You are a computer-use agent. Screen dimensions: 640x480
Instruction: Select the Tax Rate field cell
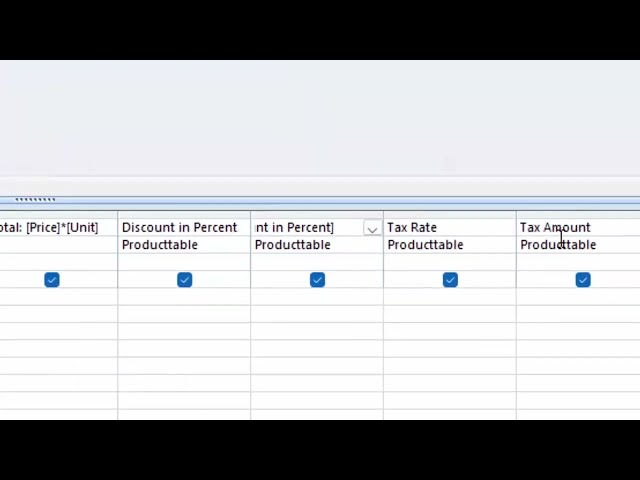click(450, 227)
